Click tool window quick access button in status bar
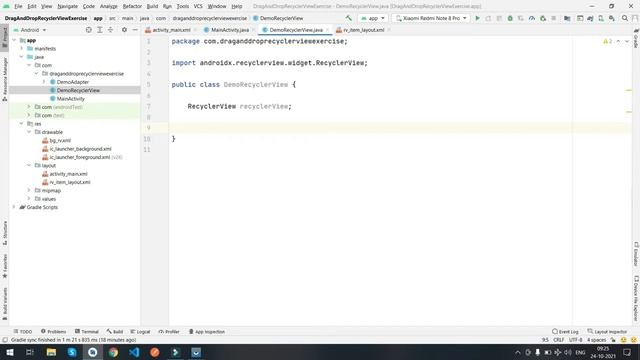Viewport: 640px width, 360px height. [4, 340]
